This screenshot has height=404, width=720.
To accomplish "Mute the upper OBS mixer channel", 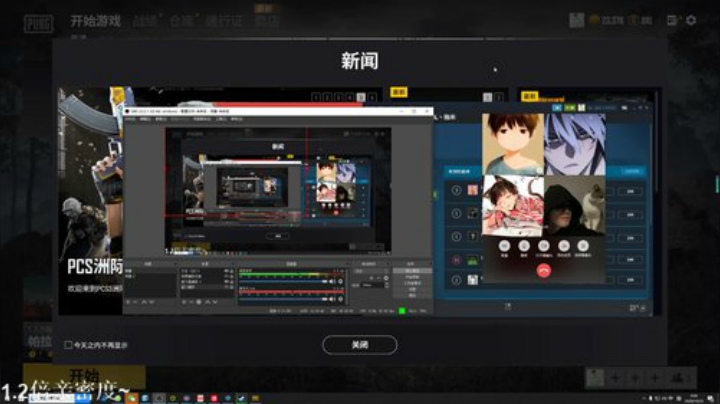I will 332,281.
